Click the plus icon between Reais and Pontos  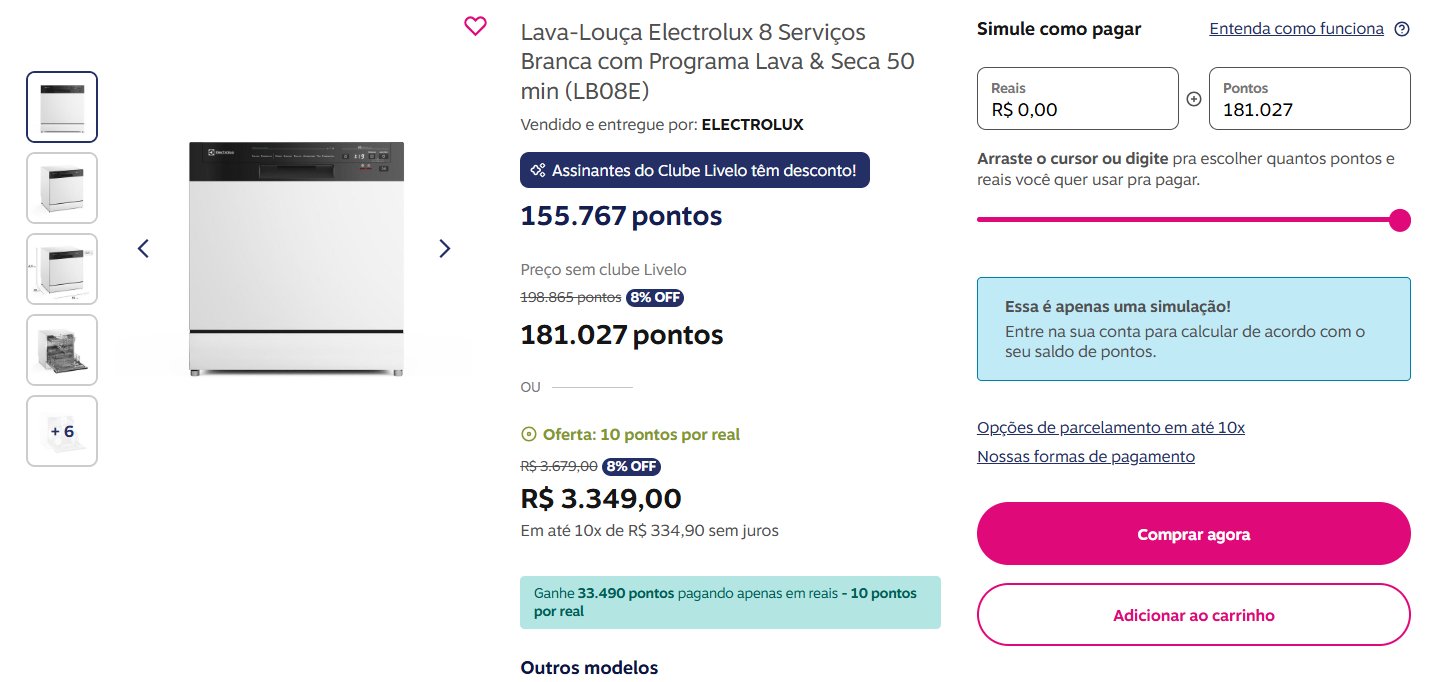[1193, 99]
